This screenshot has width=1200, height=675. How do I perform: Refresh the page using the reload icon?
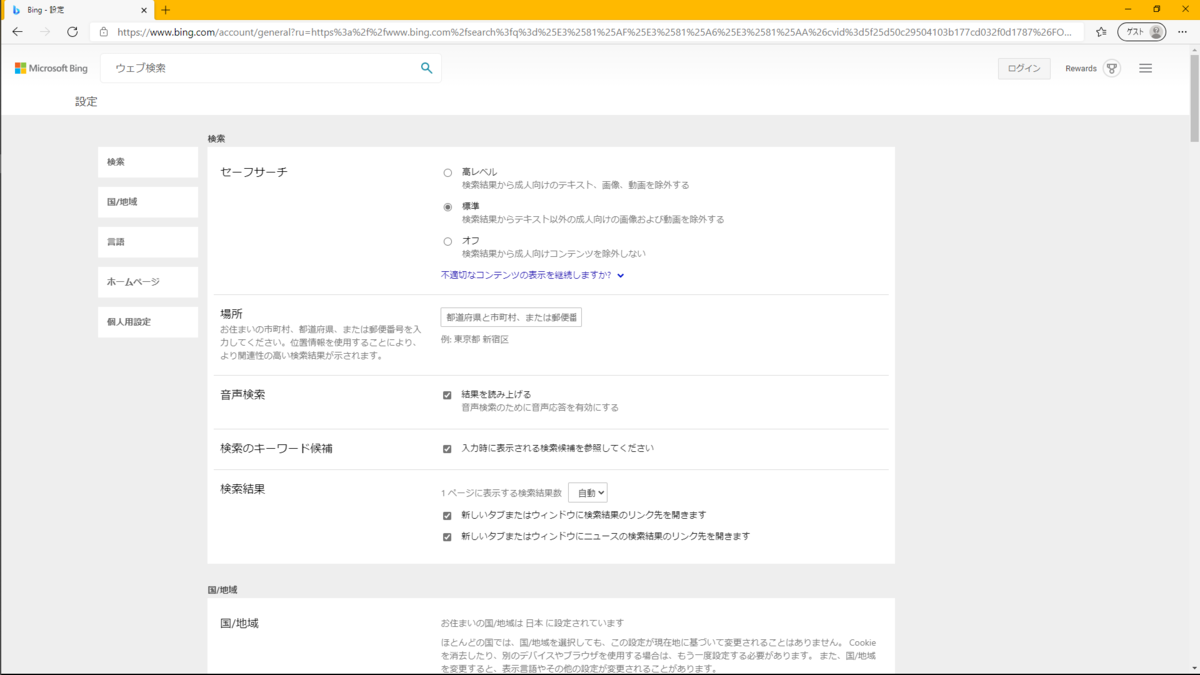[x=71, y=31]
